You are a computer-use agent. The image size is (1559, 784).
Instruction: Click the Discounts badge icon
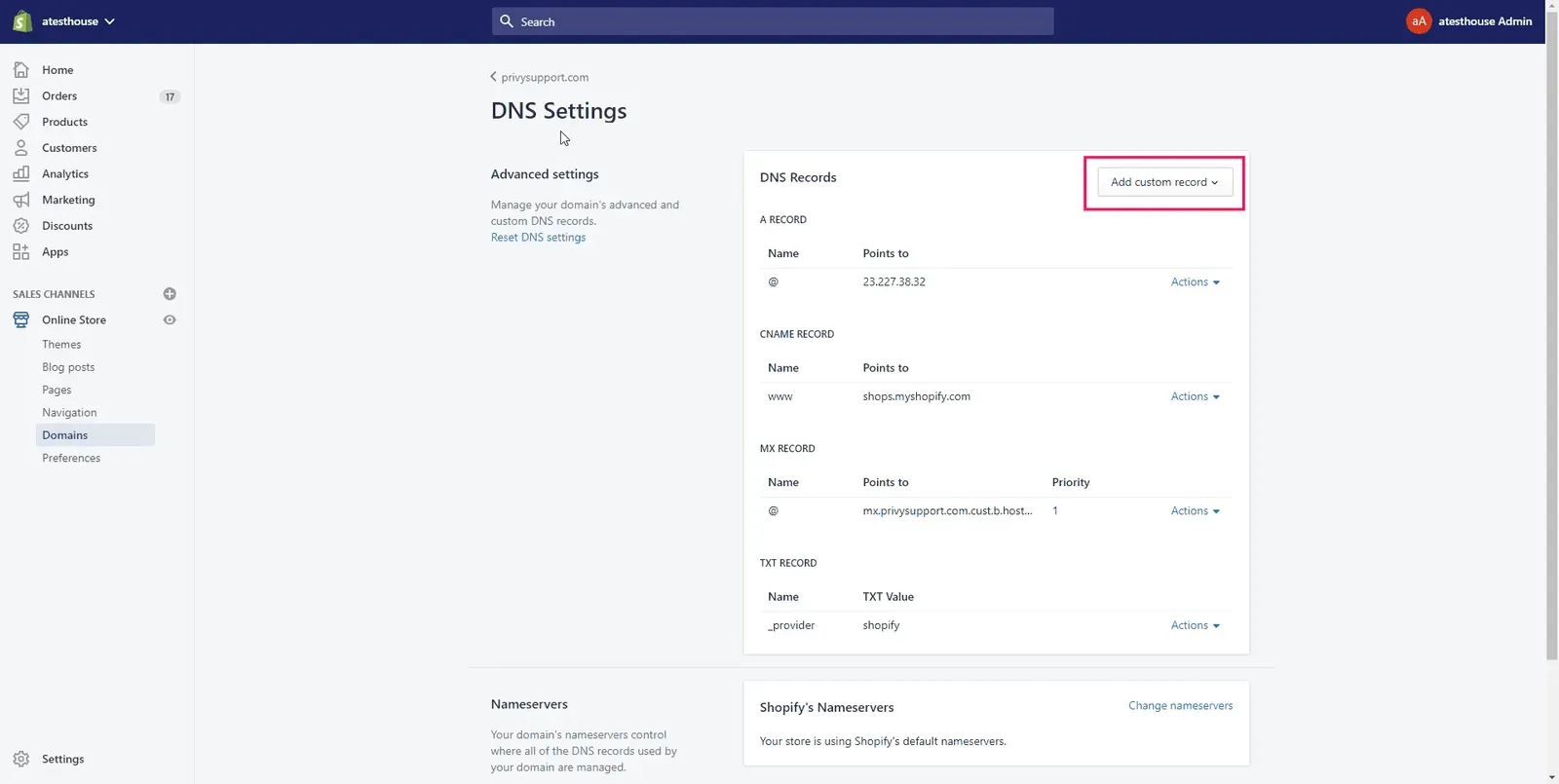click(x=21, y=226)
